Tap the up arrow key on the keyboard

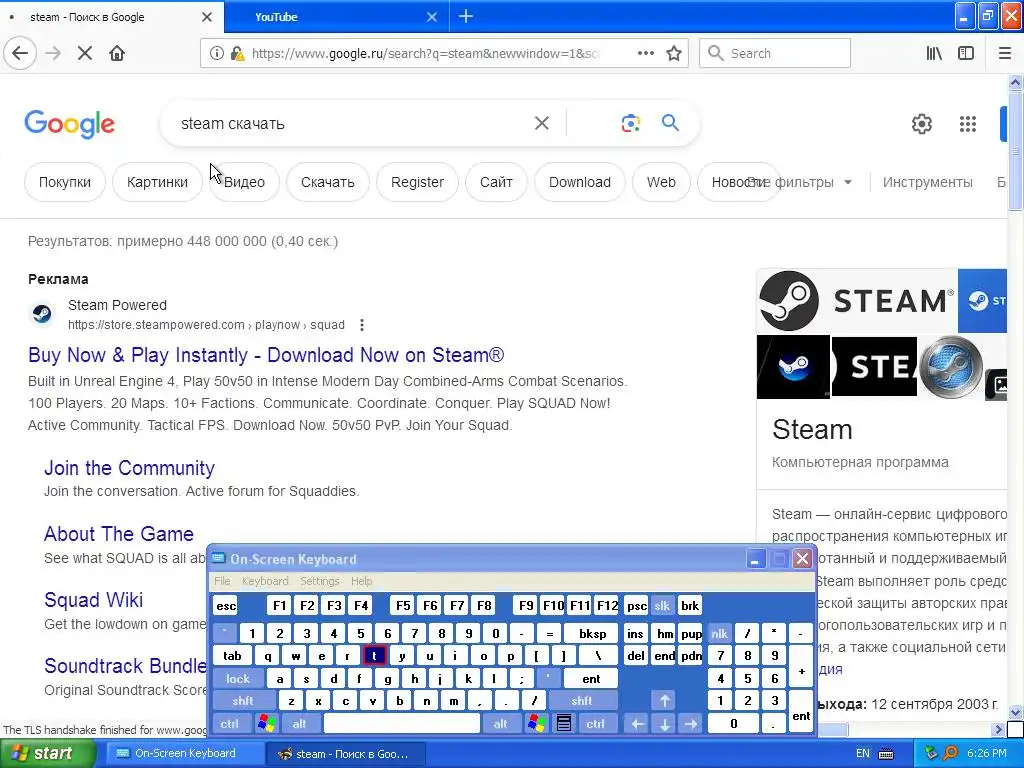click(x=664, y=701)
